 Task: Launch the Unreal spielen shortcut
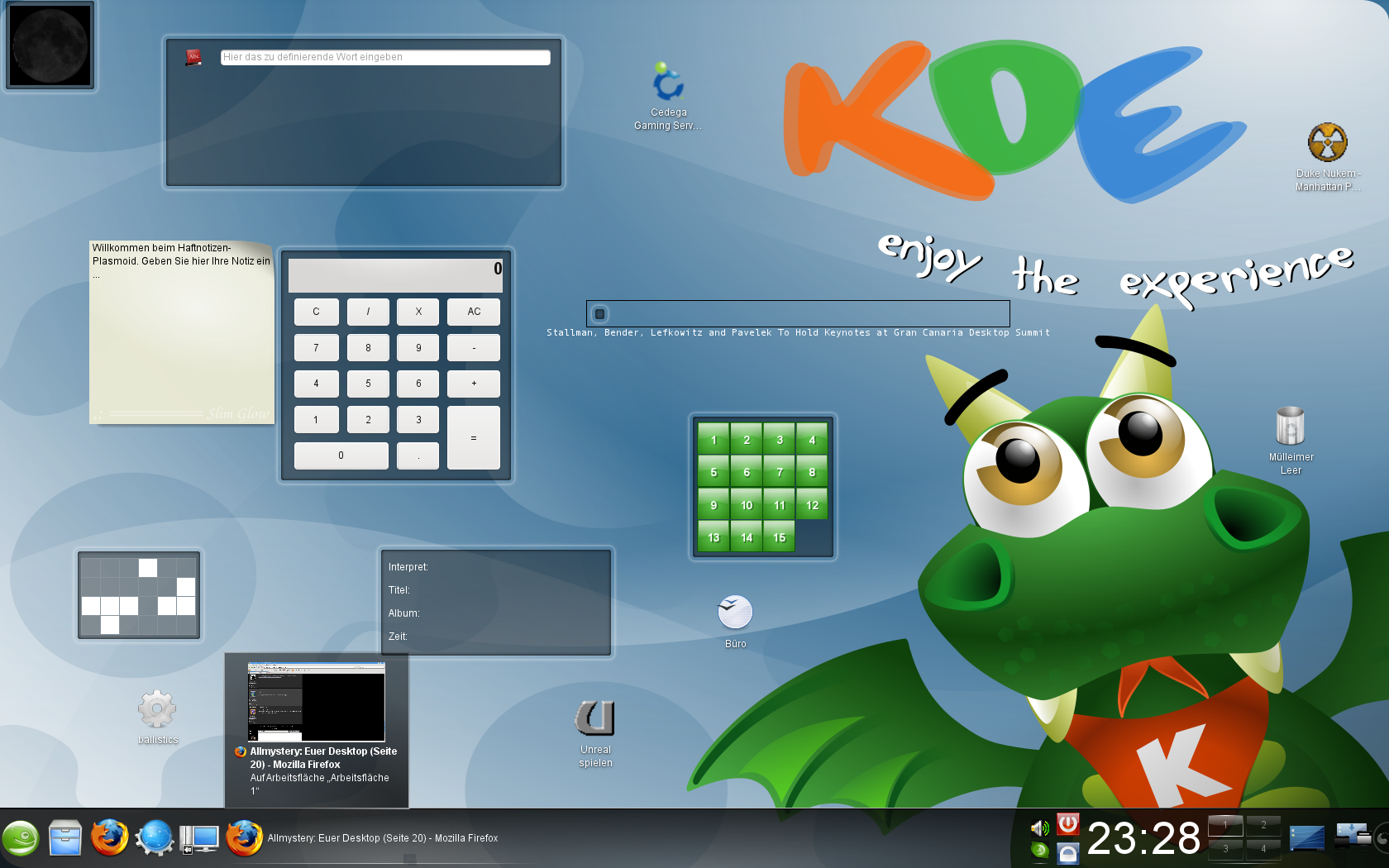[x=595, y=718]
